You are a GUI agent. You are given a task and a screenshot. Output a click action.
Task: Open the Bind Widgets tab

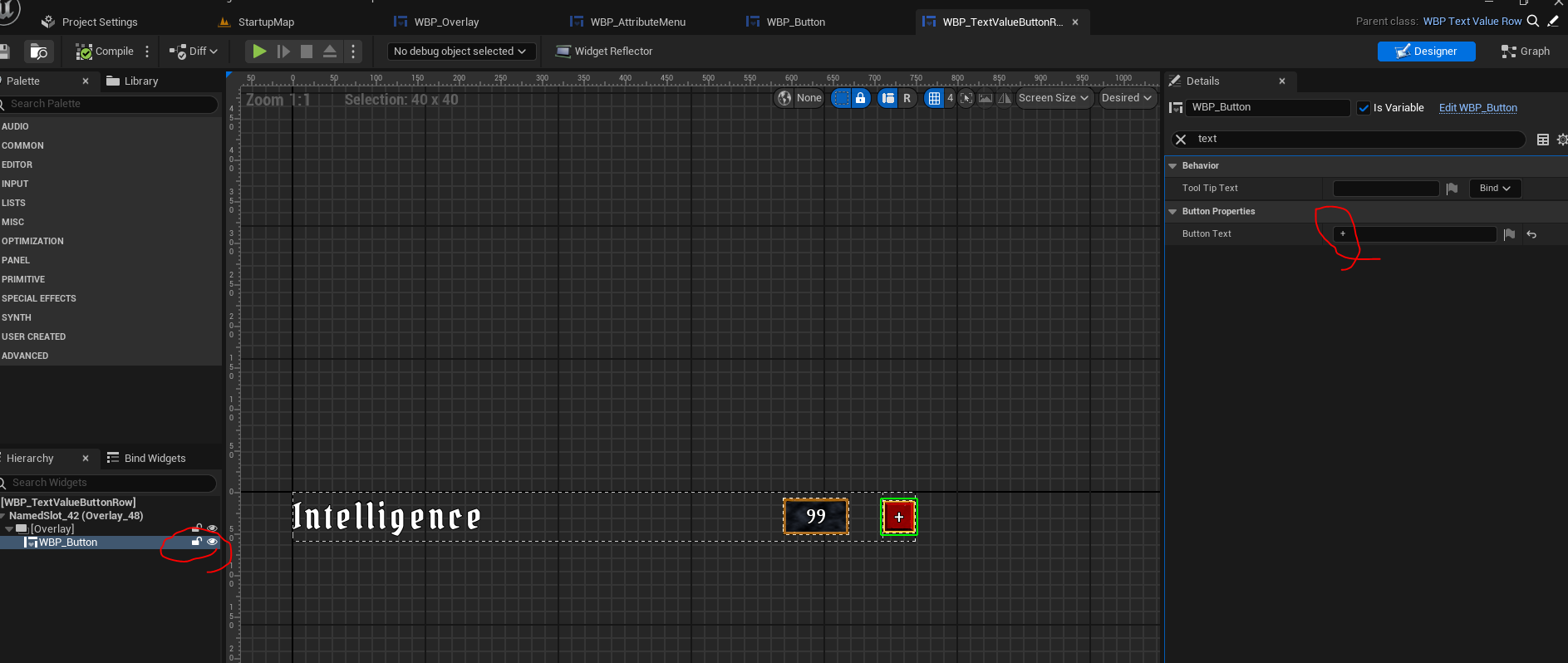tap(146, 459)
